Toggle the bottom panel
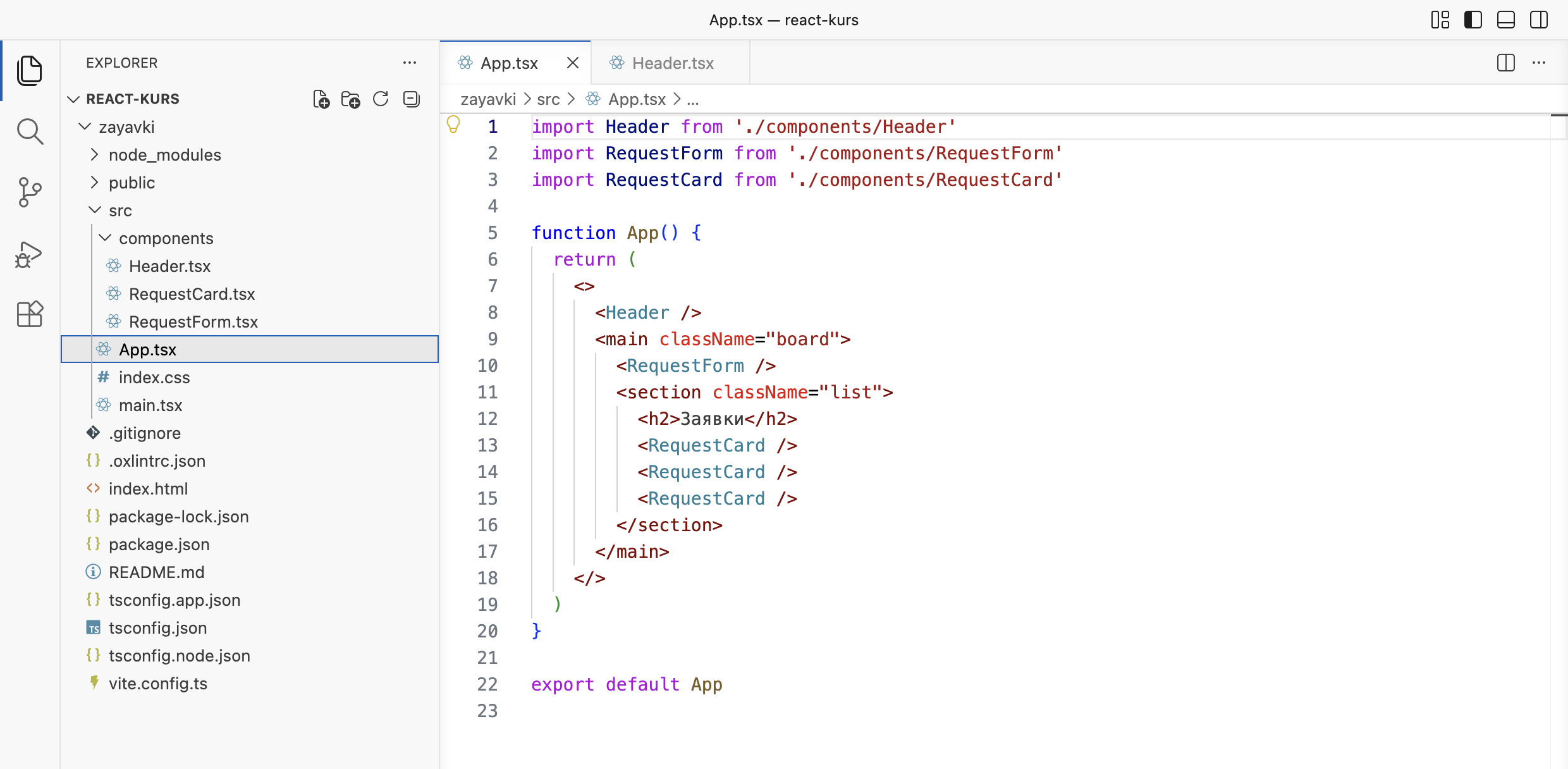 pyautogui.click(x=1506, y=20)
